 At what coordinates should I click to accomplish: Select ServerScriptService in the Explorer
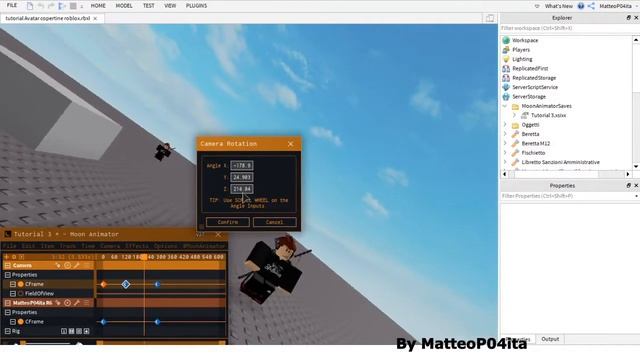click(535, 87)
